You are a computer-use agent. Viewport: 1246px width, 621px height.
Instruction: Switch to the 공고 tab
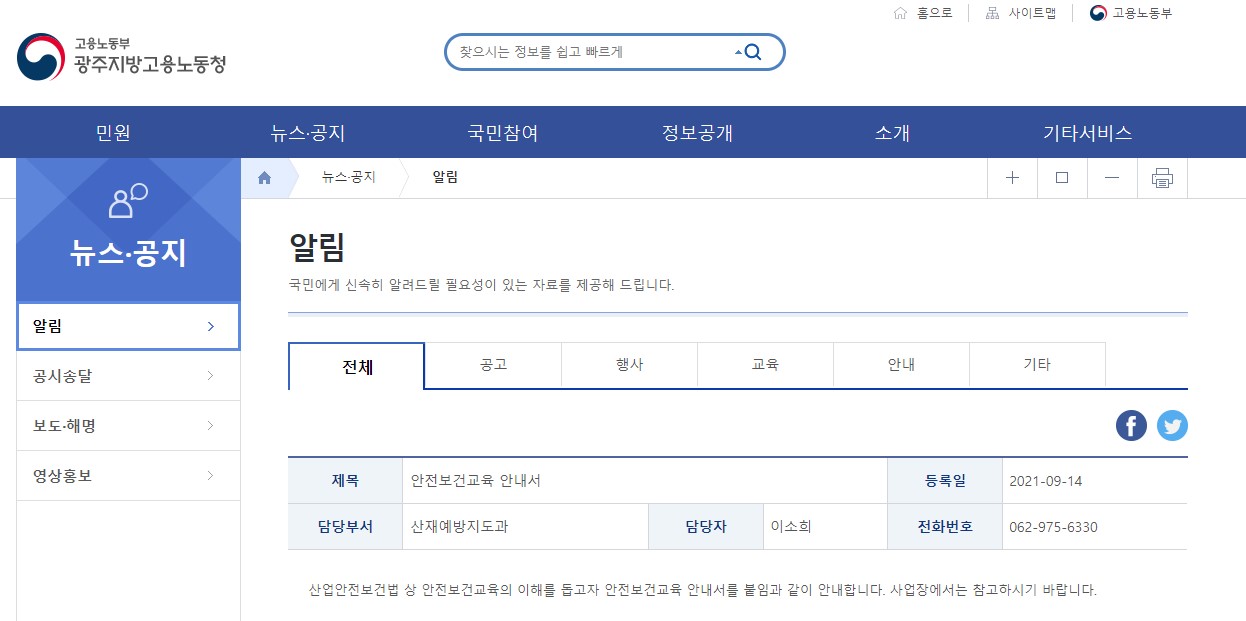(x=493, y=365)
